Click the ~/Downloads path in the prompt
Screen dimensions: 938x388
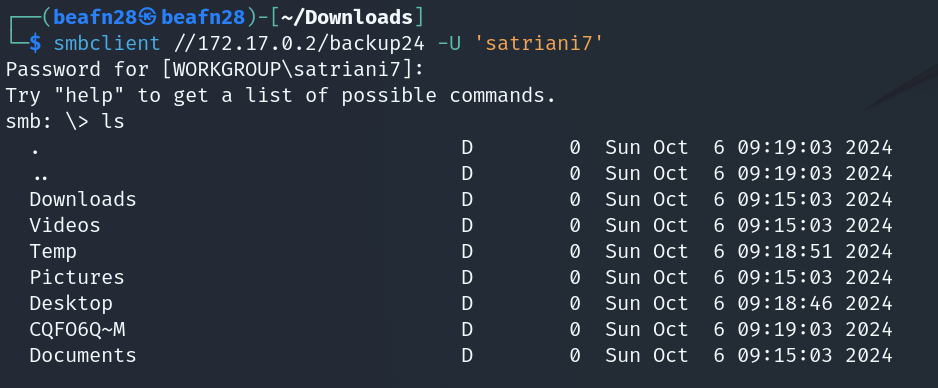(x=348, y=17)
